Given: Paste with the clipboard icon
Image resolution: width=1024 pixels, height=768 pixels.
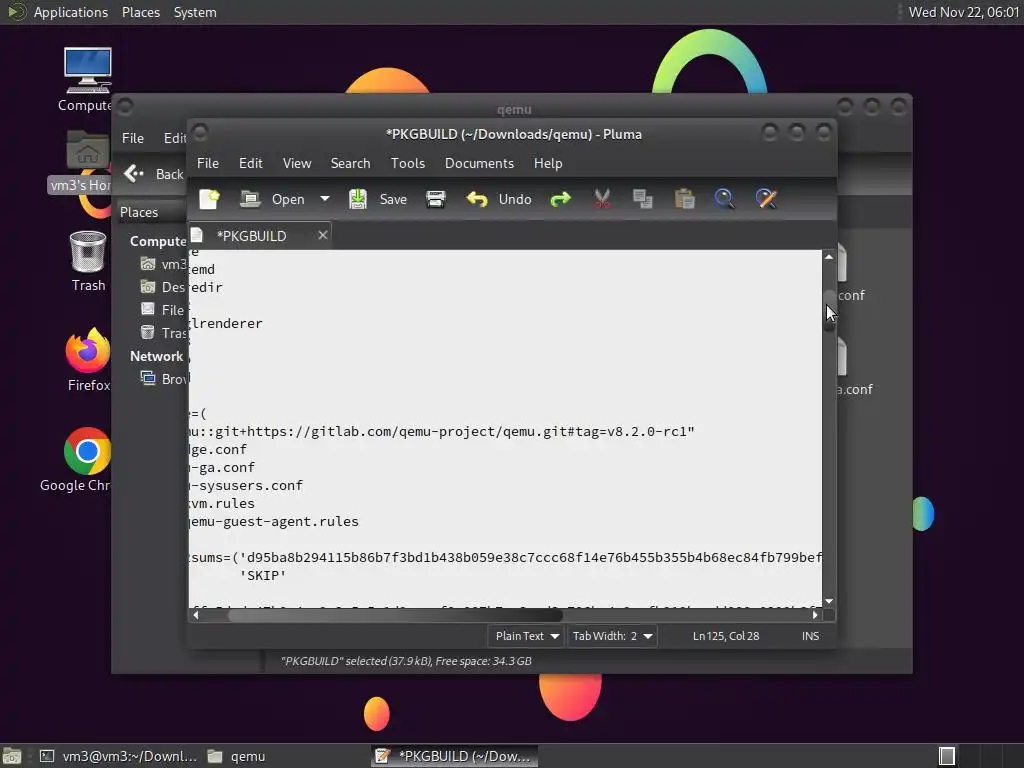Looking at the screenshot, I should pos(684,199).
